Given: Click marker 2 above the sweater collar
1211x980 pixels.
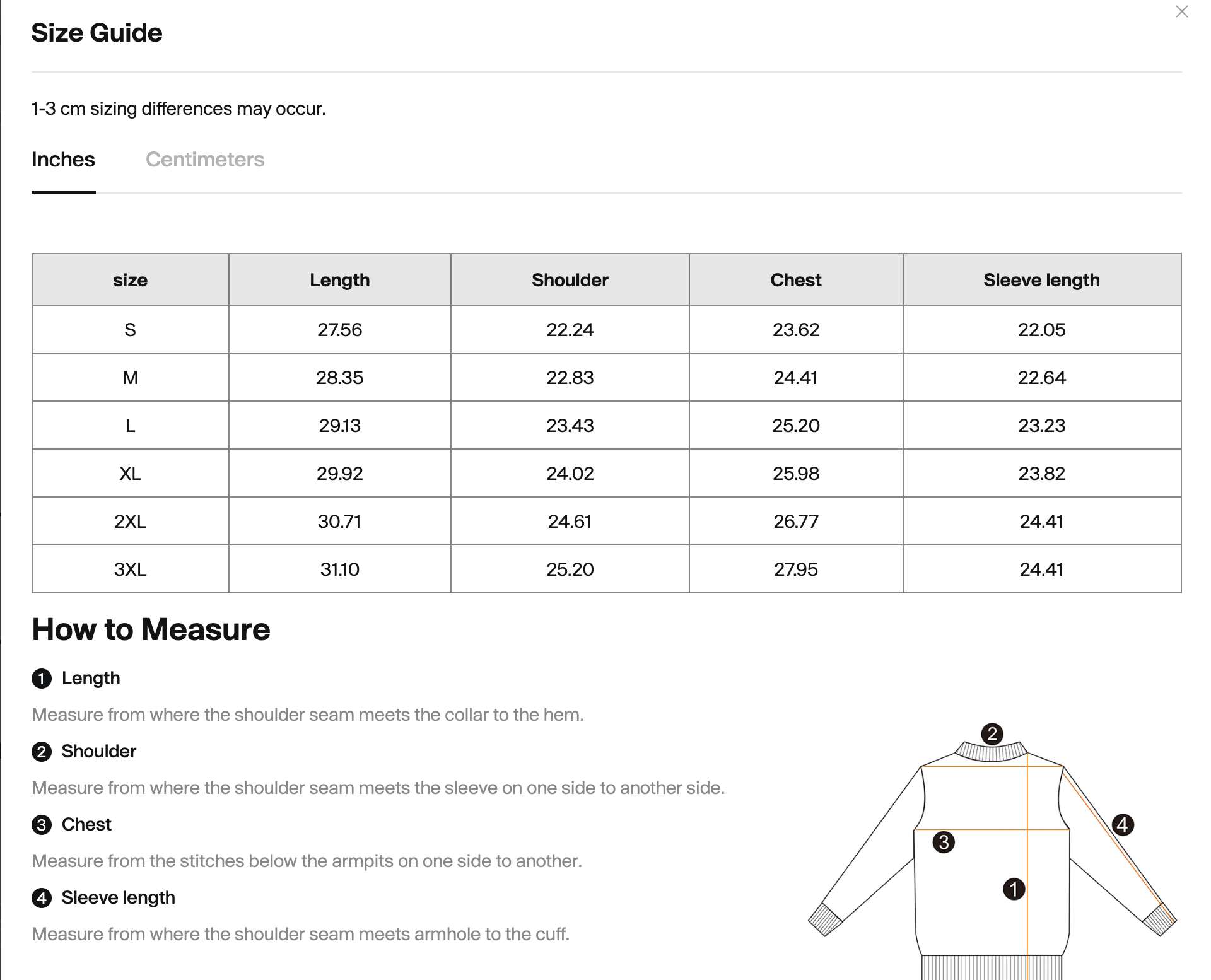Looking at the screenshot, I should [992, 733].
